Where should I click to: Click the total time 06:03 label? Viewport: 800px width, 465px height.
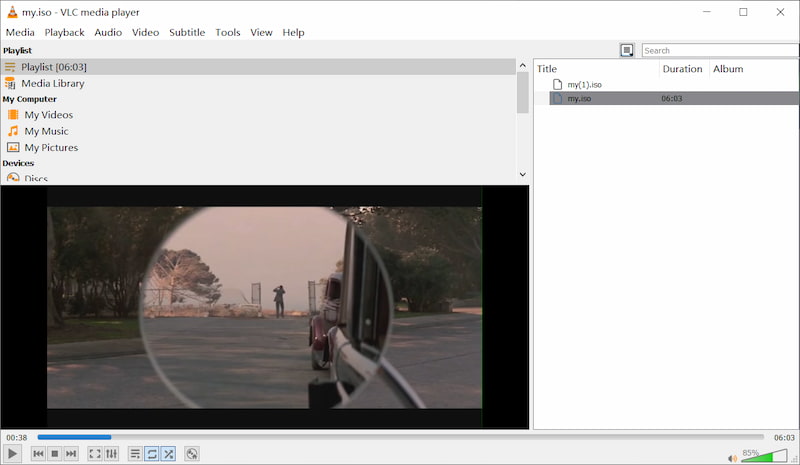(784, 437)
